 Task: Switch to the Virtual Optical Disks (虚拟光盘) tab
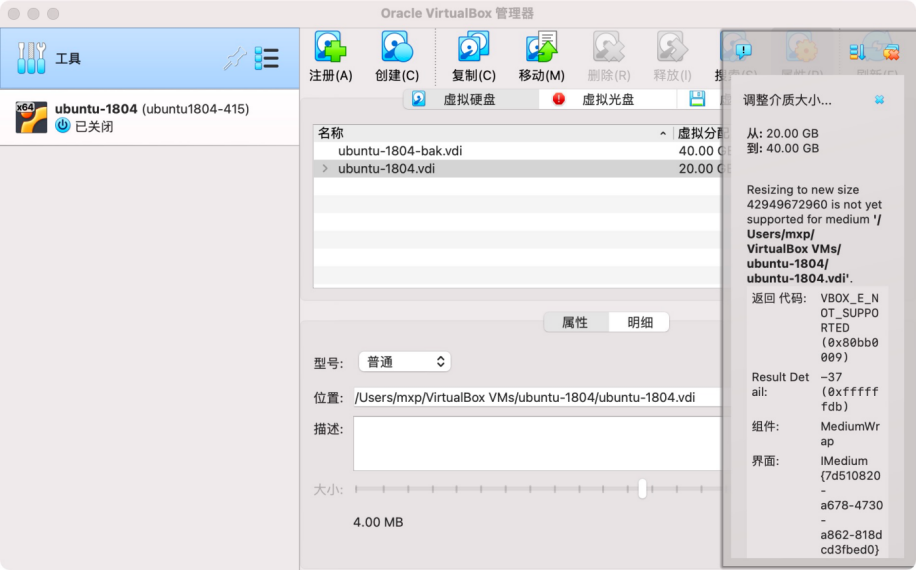coord(608,99)
